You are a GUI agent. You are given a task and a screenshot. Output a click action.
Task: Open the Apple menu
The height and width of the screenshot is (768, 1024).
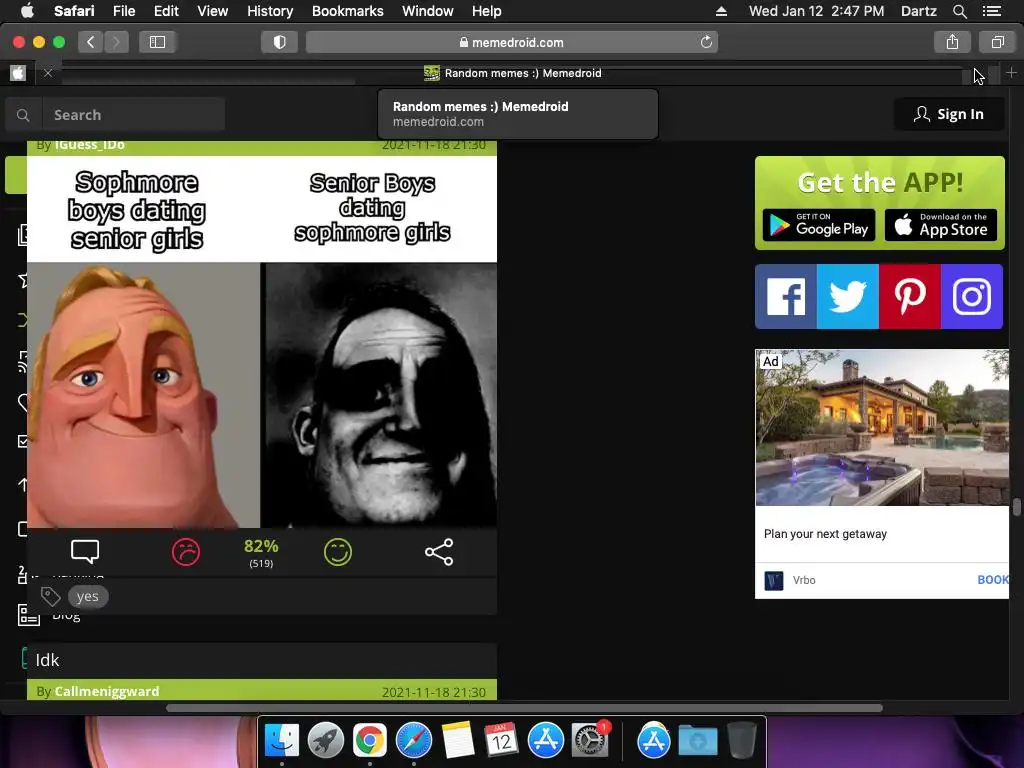pos(27,11)
